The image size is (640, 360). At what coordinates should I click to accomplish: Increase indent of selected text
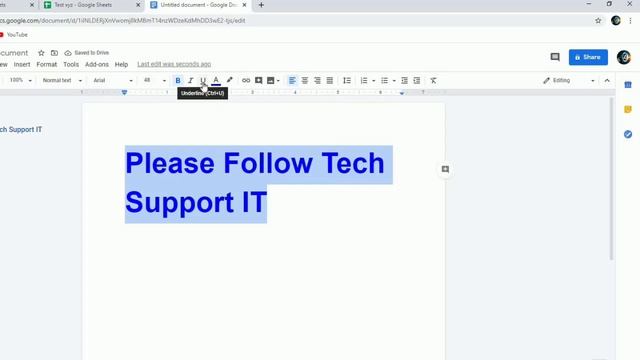coord(417,80)
